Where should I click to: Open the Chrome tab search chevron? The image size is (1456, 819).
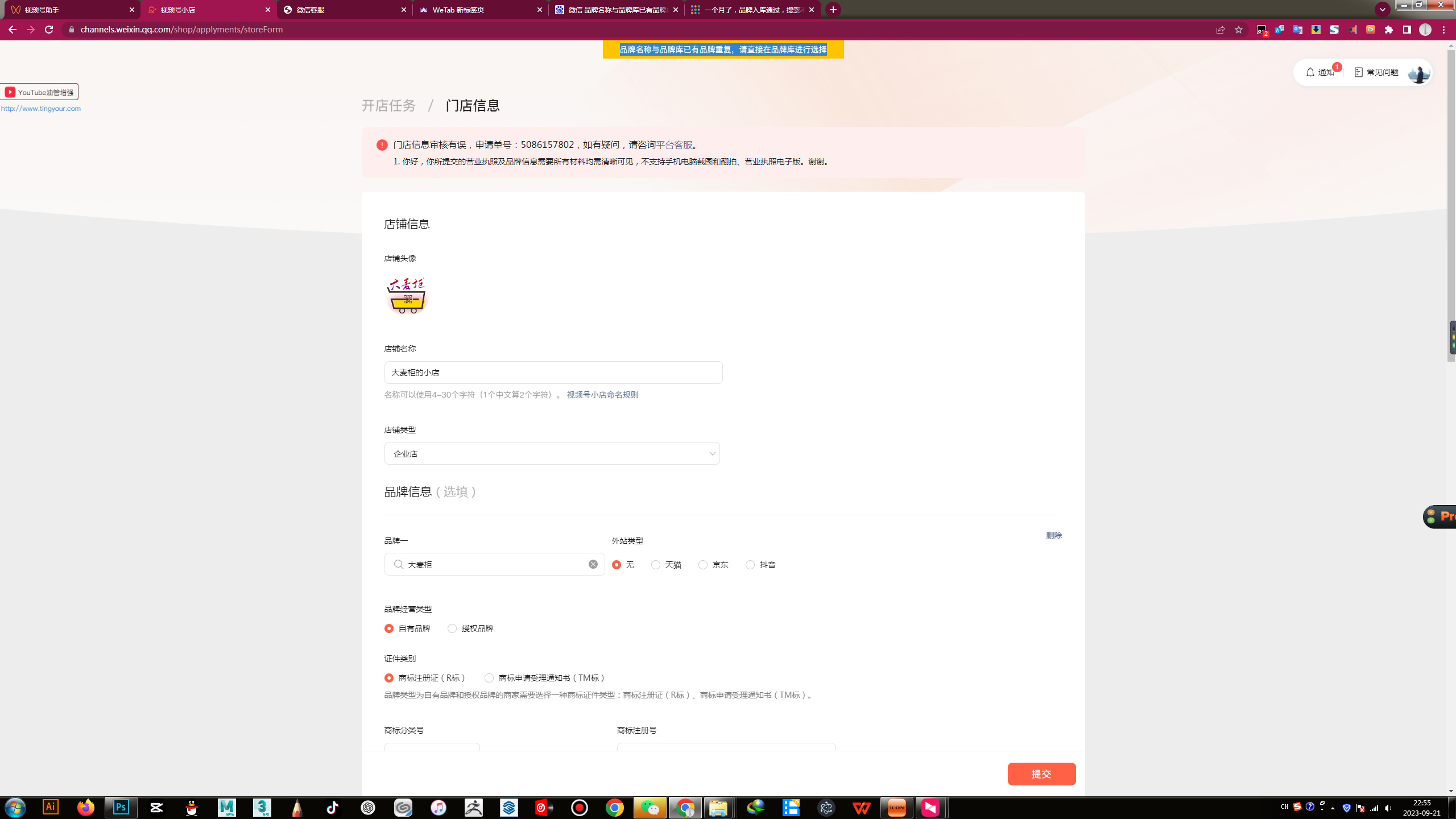(1382, 10)
